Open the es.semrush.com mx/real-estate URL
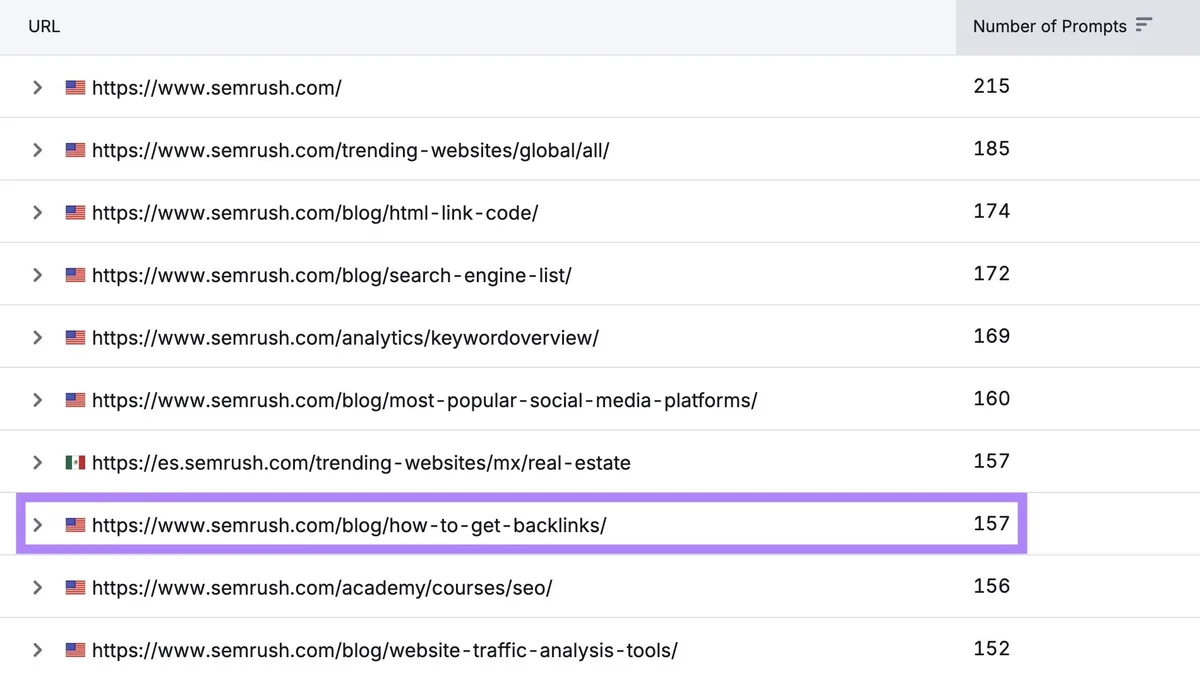This screenshot has width=1200, height=678. pos(361,462)
